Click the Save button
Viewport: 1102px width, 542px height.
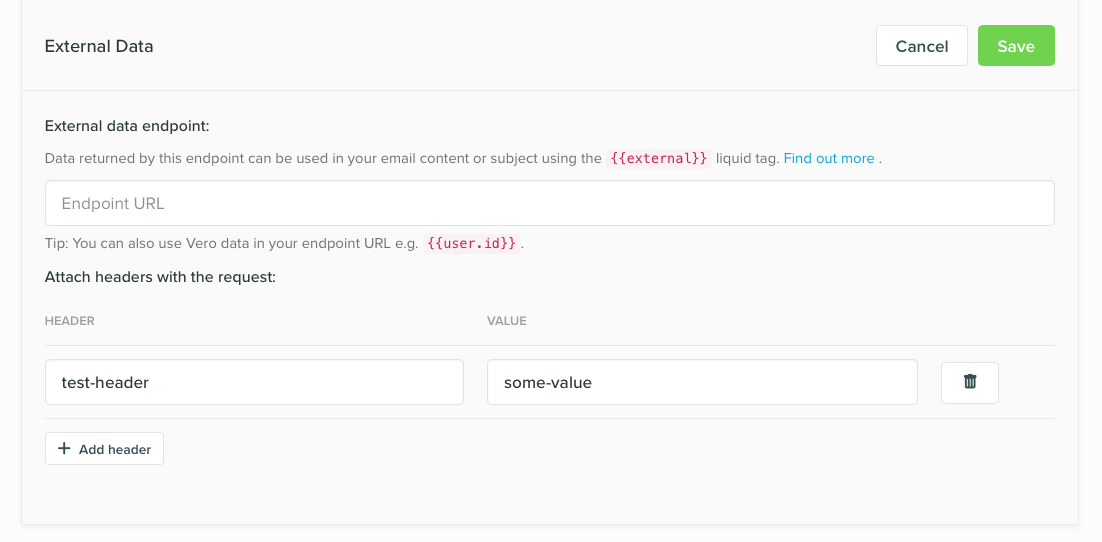point(1016,46)
